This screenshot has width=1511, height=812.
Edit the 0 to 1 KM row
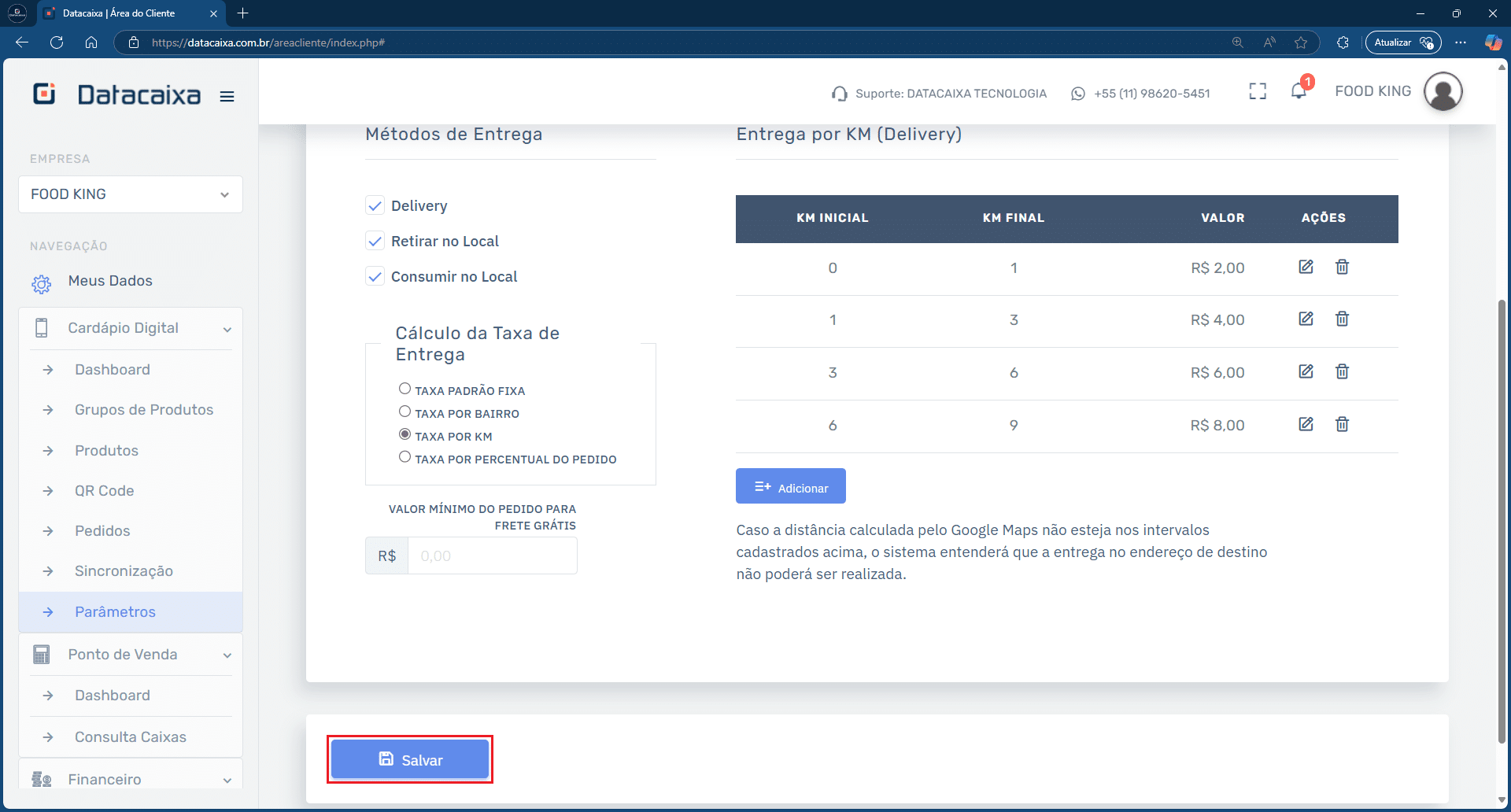click(1305, 267)
